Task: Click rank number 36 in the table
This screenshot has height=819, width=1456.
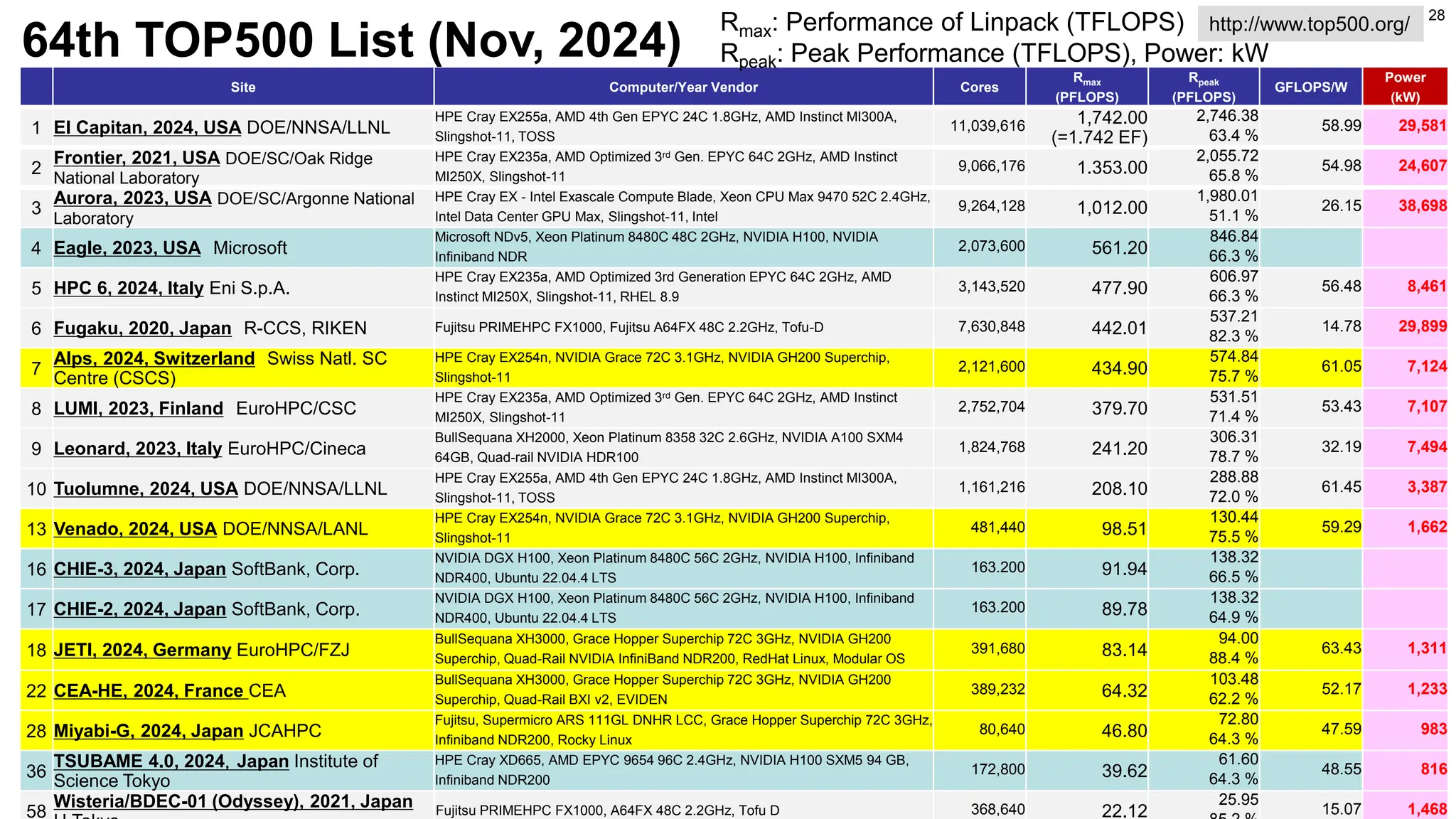Action: (36, 771)
